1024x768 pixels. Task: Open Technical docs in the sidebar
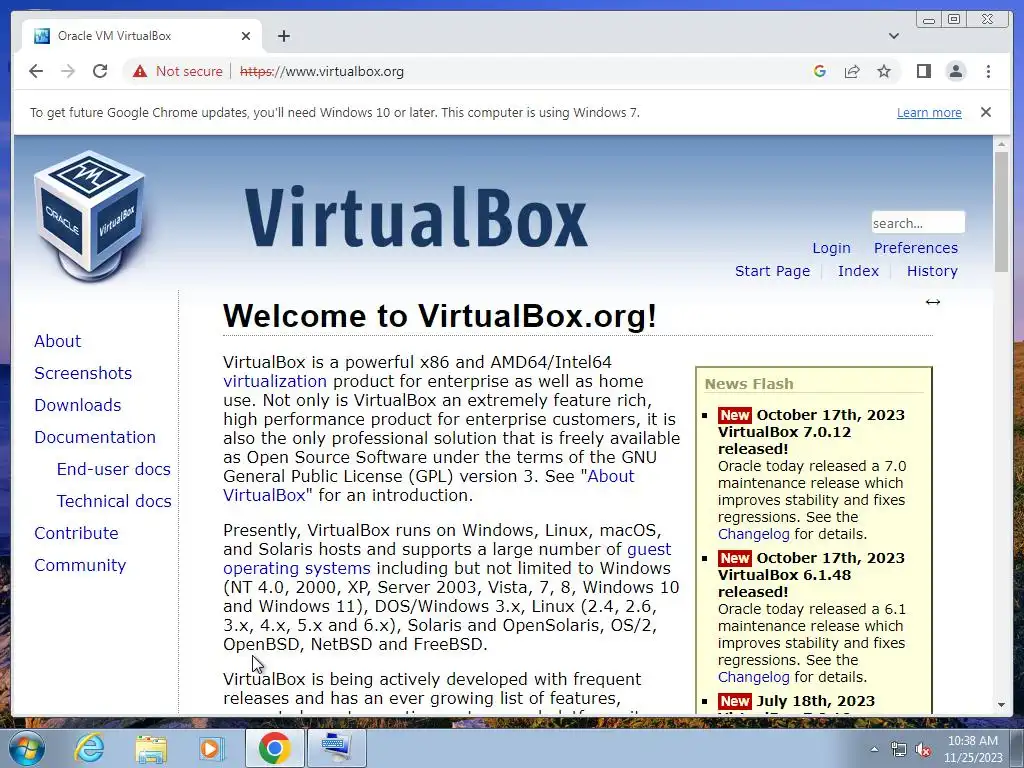click(114, 501)
